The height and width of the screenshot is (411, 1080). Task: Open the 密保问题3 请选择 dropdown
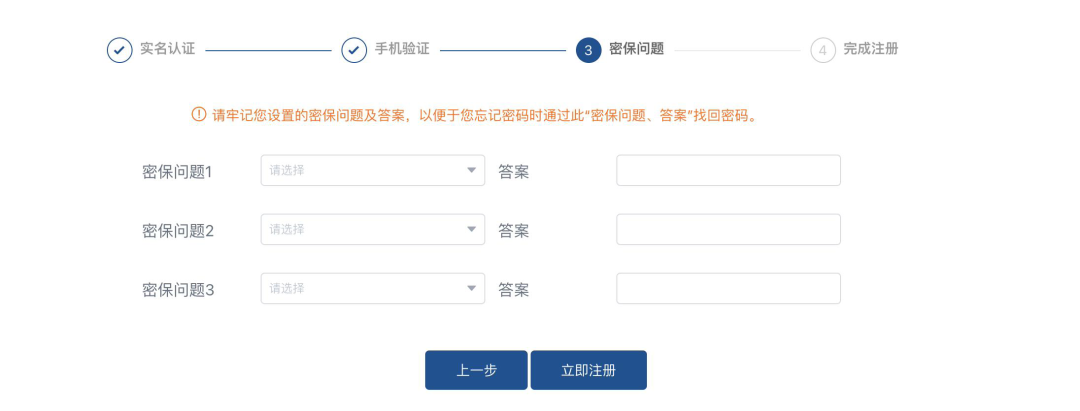(373, 288)
